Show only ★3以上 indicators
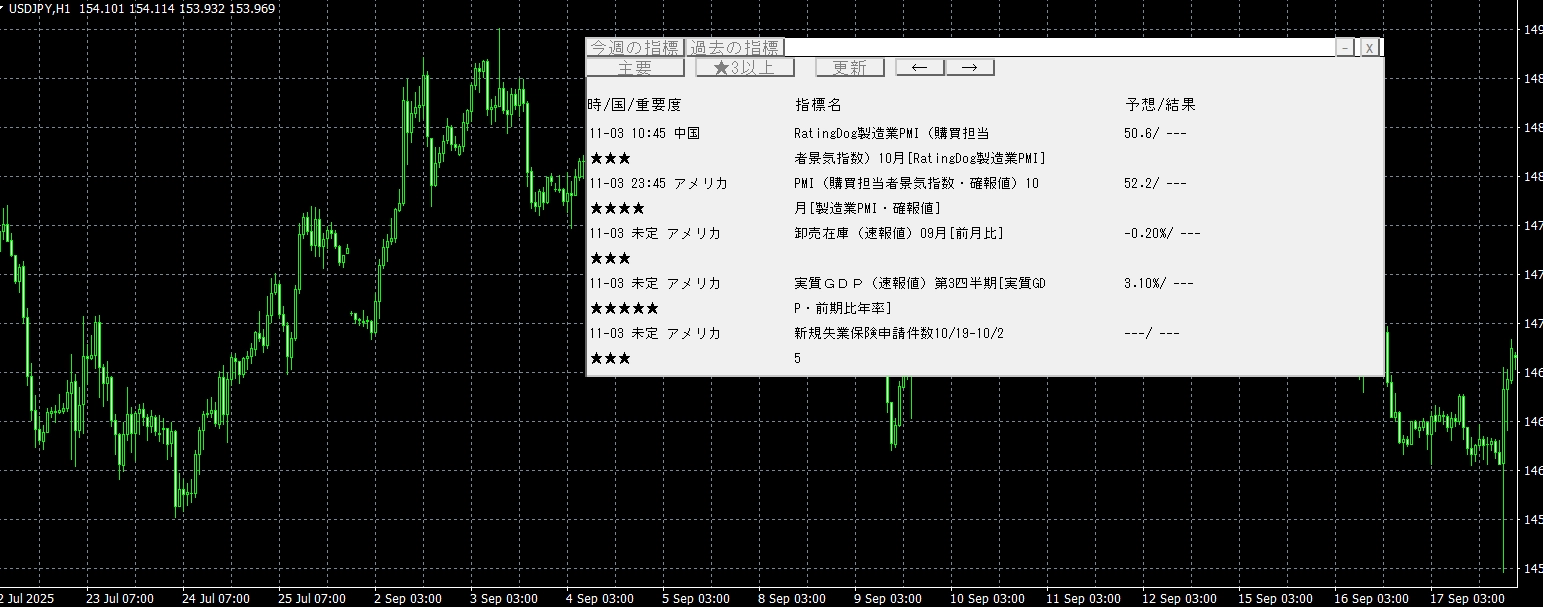Image resolution: width=1543 pixels, height=607 pixels. [x=745, y=67]
